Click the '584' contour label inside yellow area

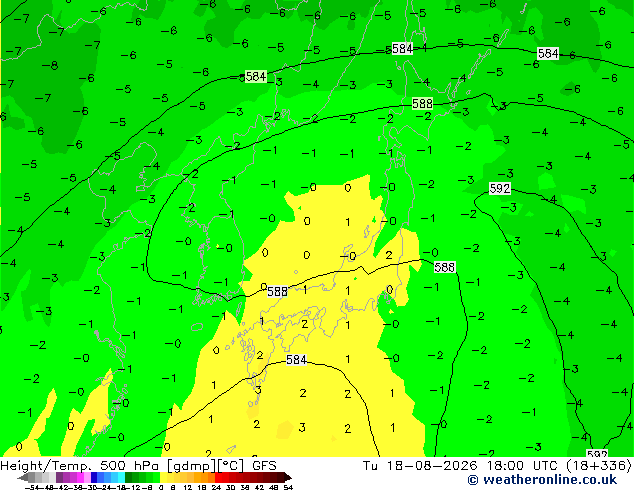[296, 359]
